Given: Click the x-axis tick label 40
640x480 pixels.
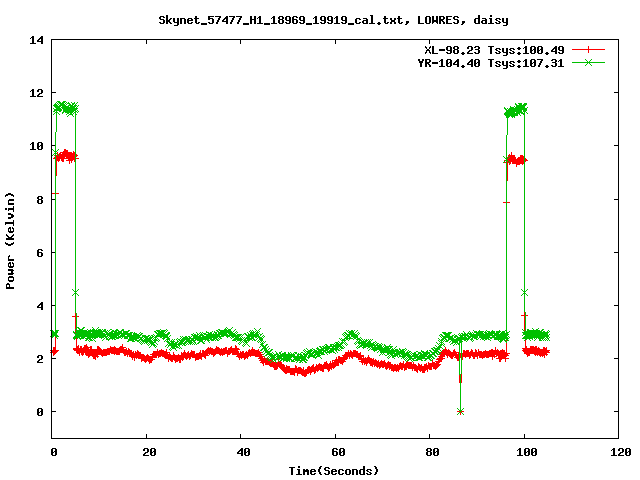Looking at the screenshot, I should pyautogui.click(x=244, y=452).
